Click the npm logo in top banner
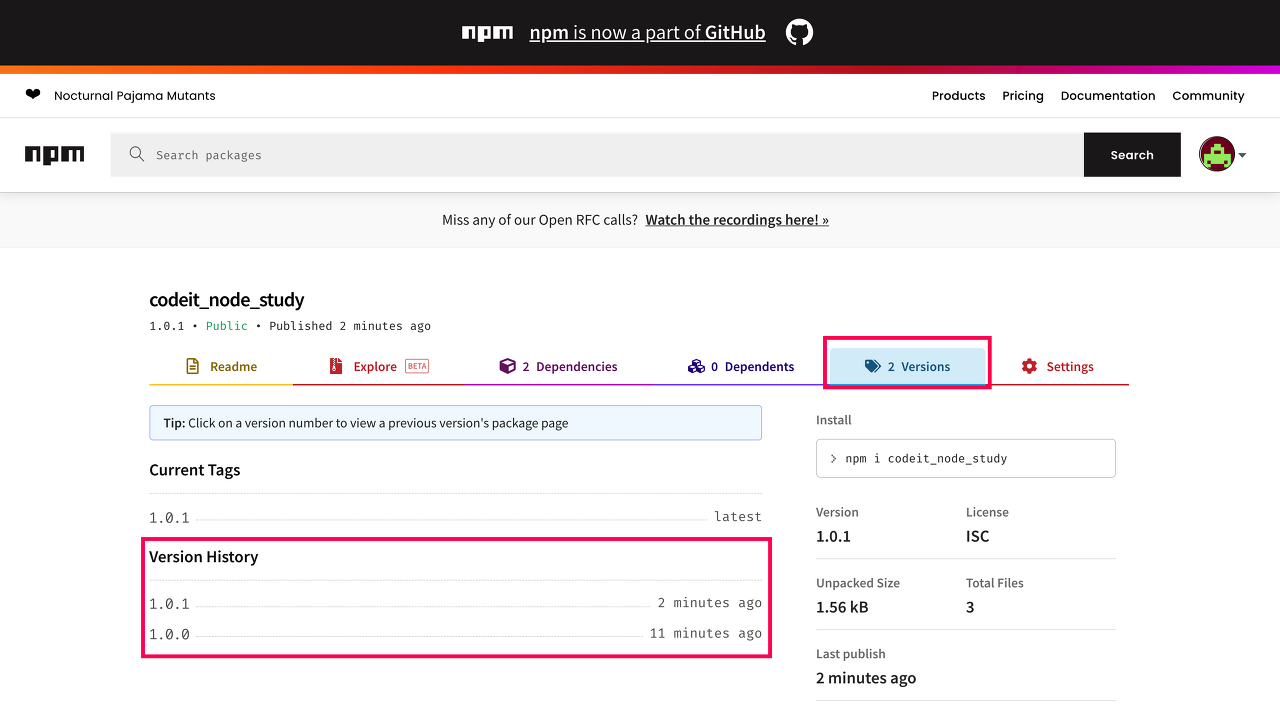This screenshot has width=1280, height=707. click(487, 33)
